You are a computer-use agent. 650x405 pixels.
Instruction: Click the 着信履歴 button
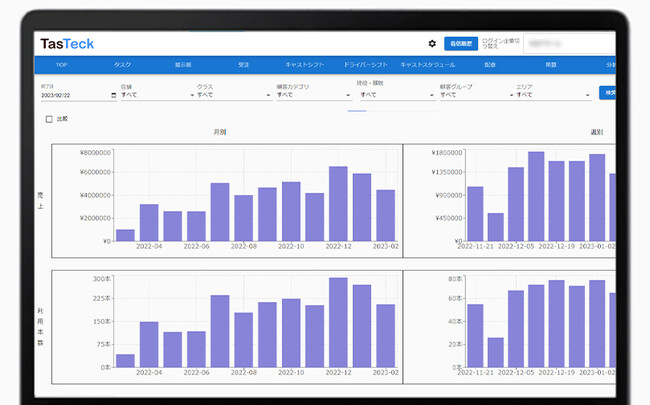click(460, 44)
